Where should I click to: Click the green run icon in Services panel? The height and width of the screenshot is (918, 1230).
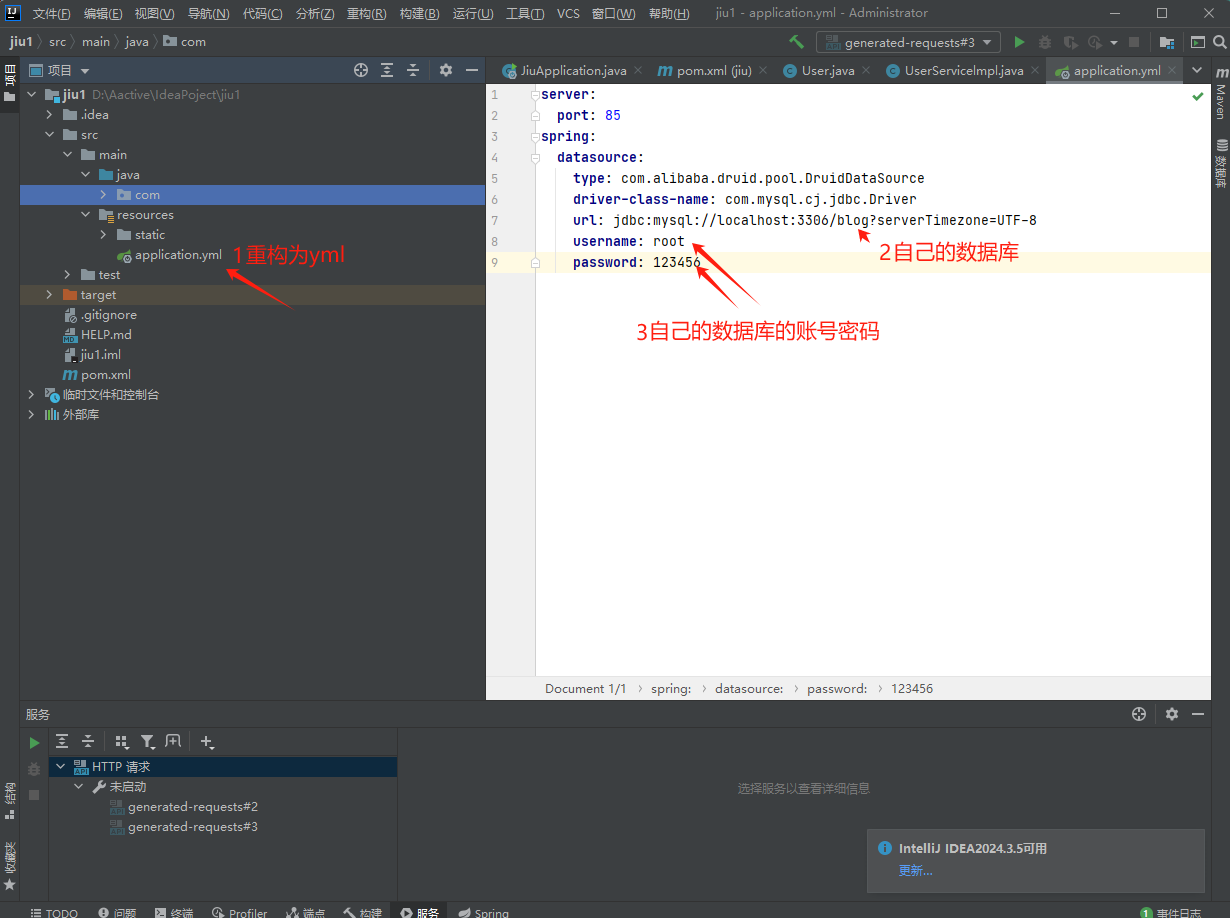34,742
